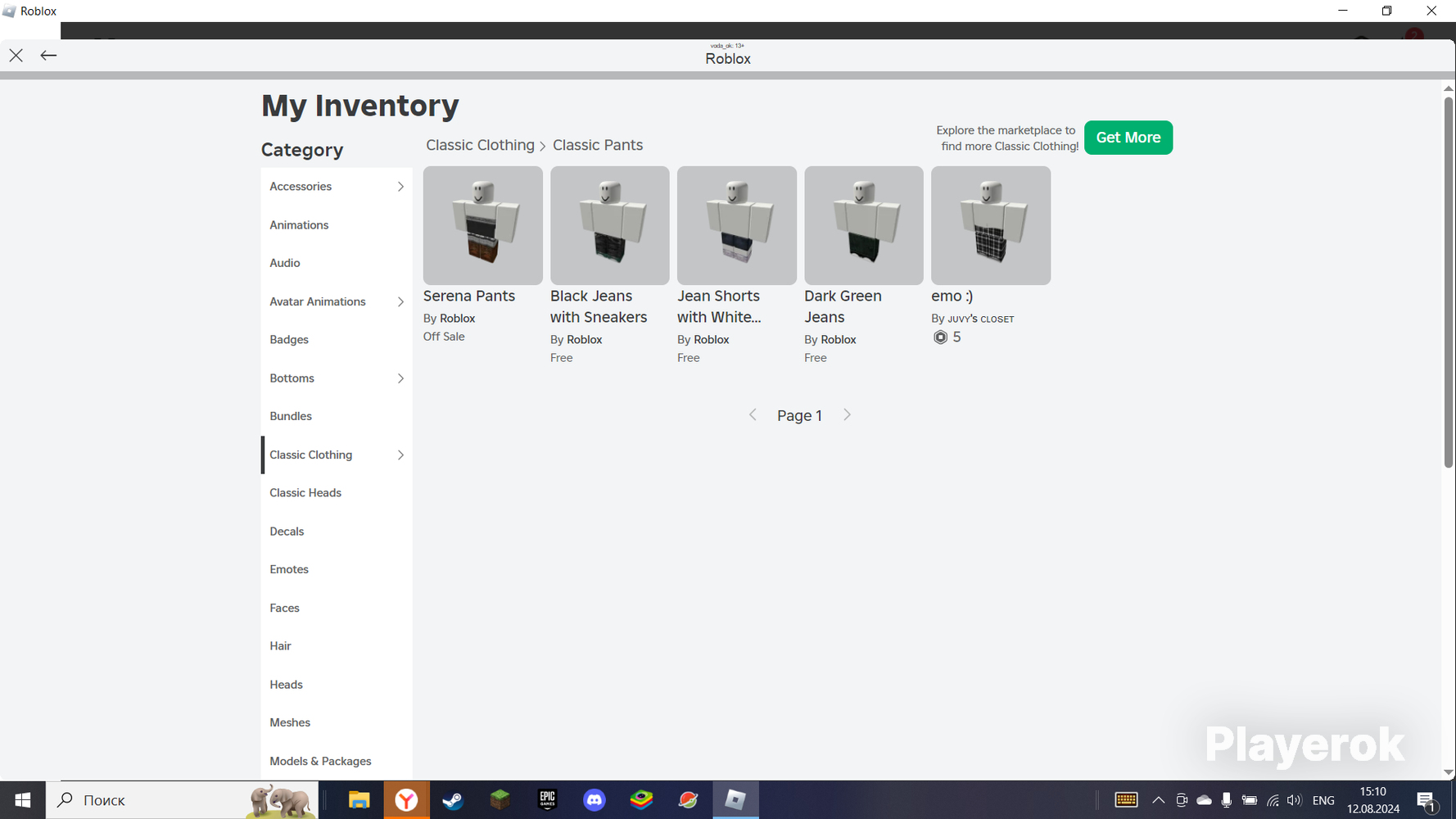Expand the Classic Clothing category chevron
This screenshot has width=1456, height=819.
(x=400, y=455)
